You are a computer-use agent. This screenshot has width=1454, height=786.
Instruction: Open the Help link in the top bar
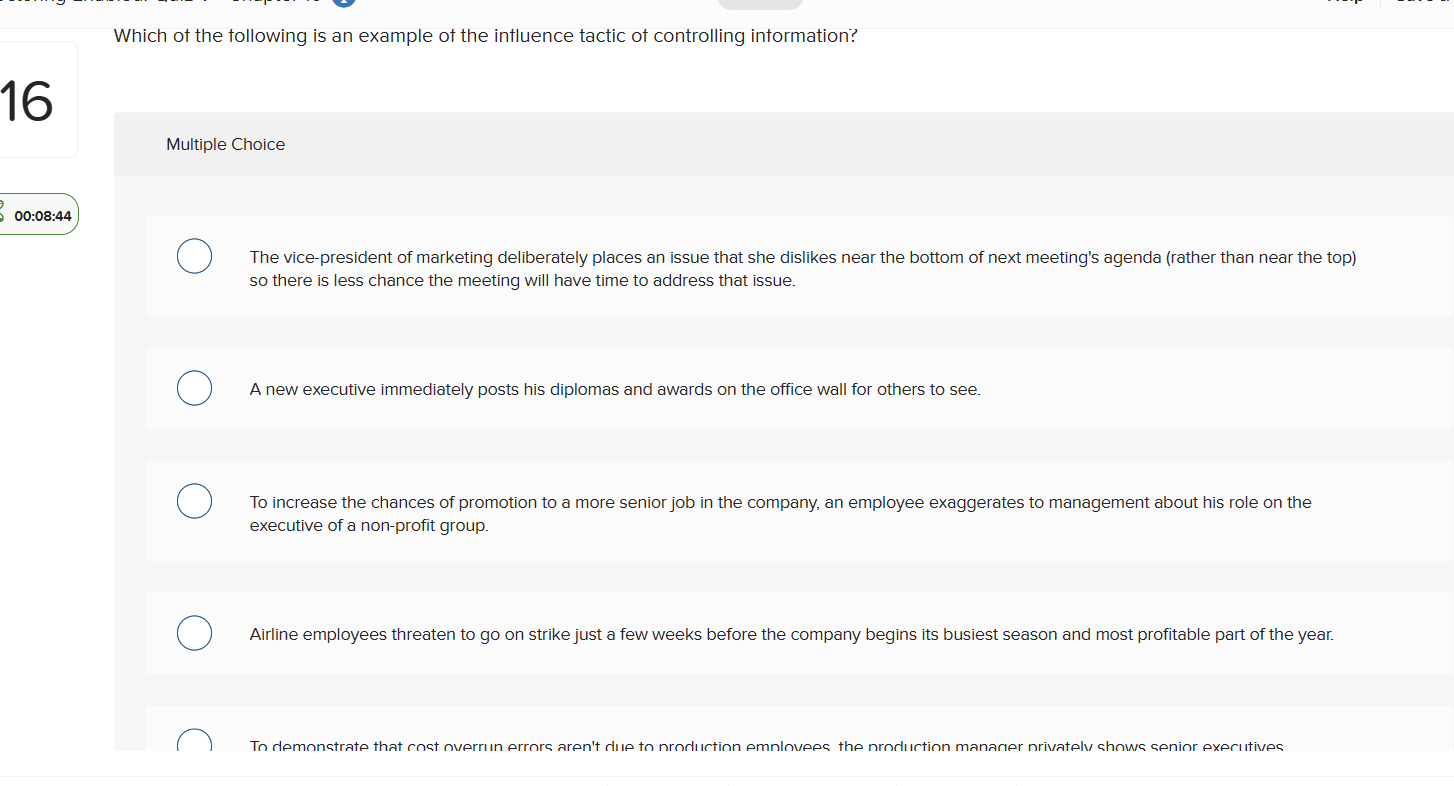(1343, 3)
